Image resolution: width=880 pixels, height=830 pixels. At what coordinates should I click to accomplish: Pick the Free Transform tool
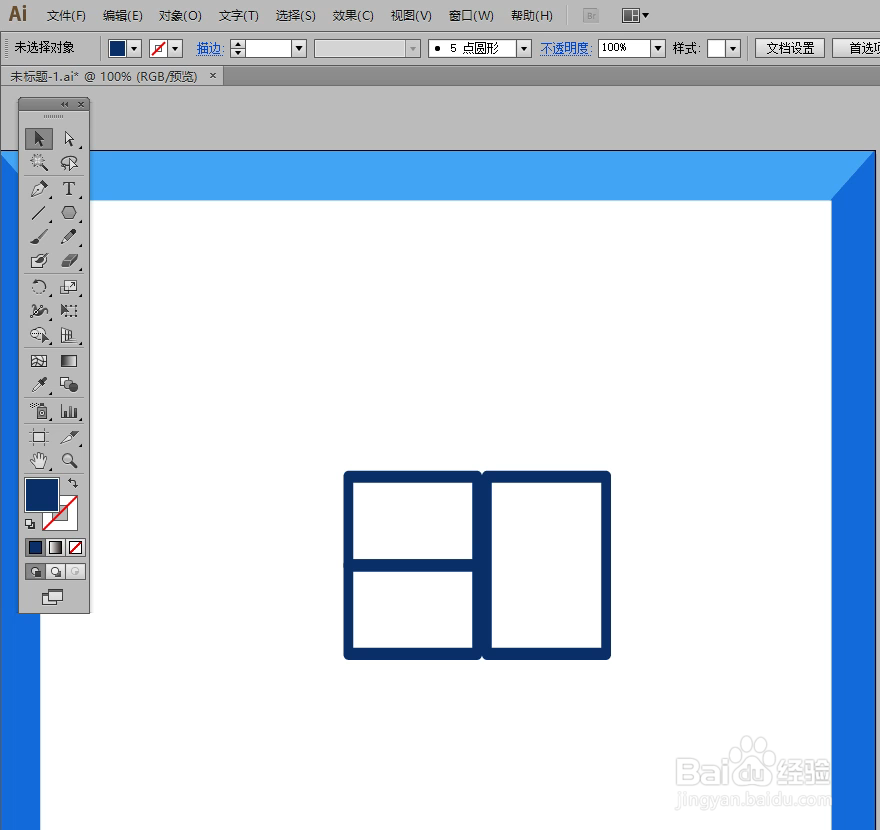[x=69, y=311]
